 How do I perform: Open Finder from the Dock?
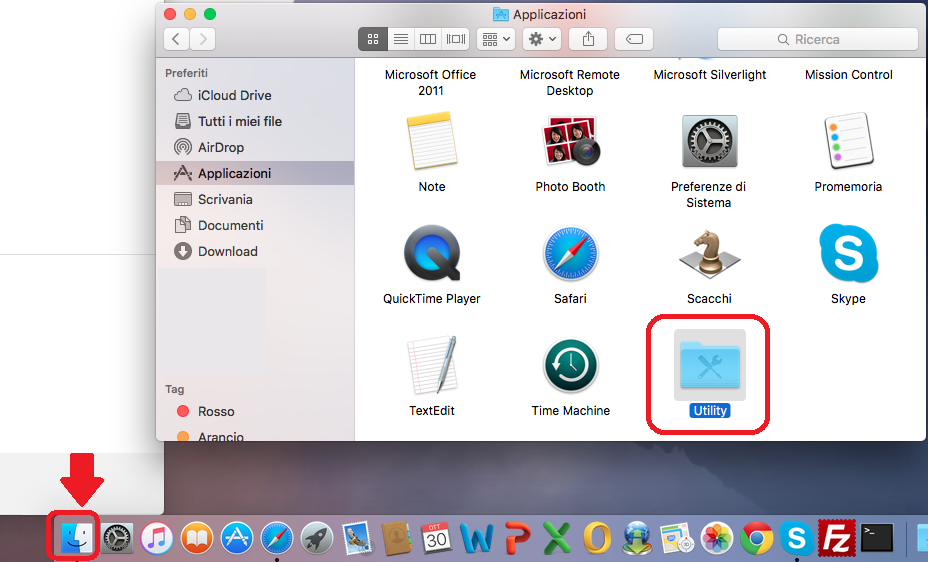77,538
